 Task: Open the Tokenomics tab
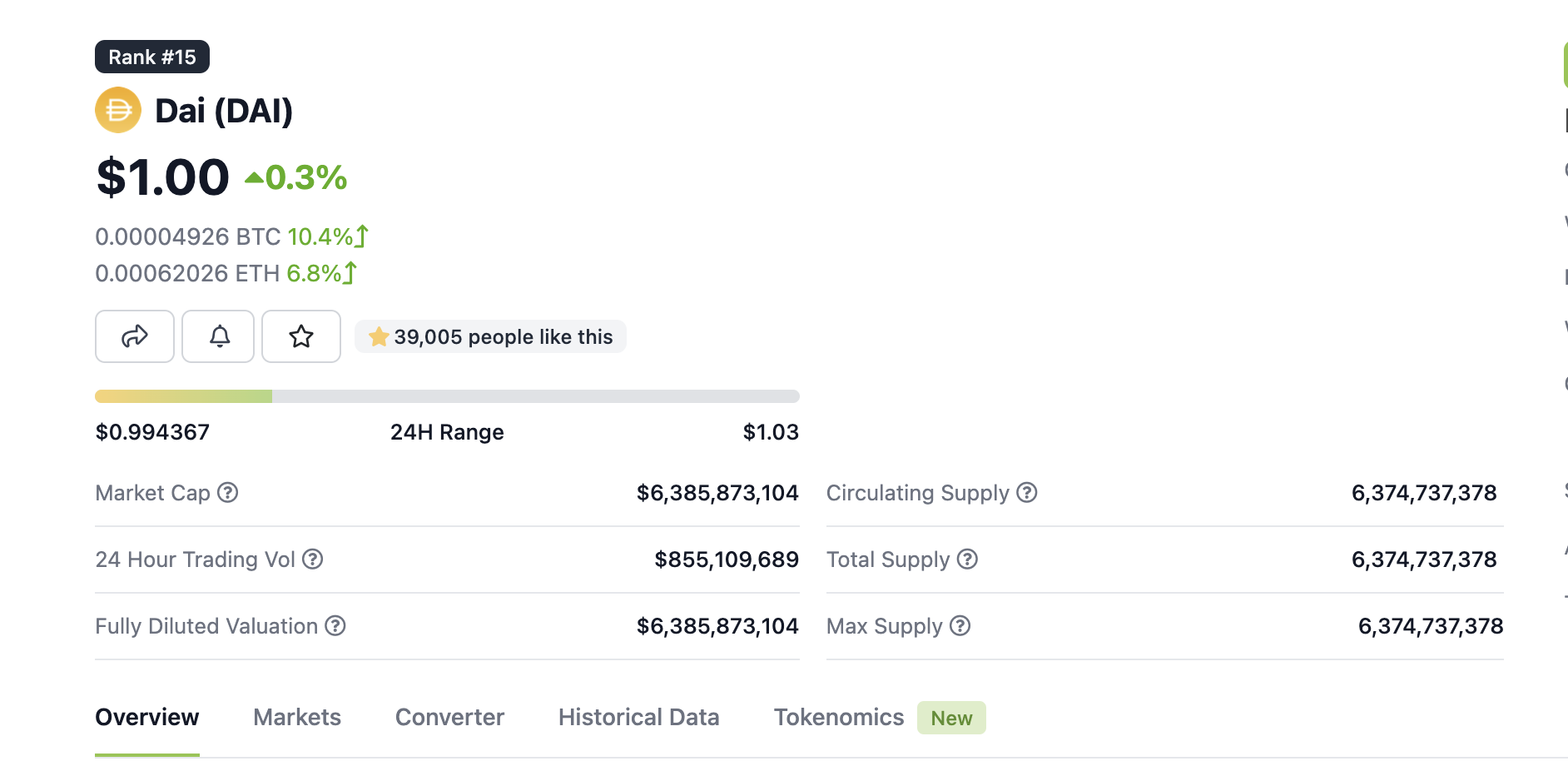click(x=839, y=718)
